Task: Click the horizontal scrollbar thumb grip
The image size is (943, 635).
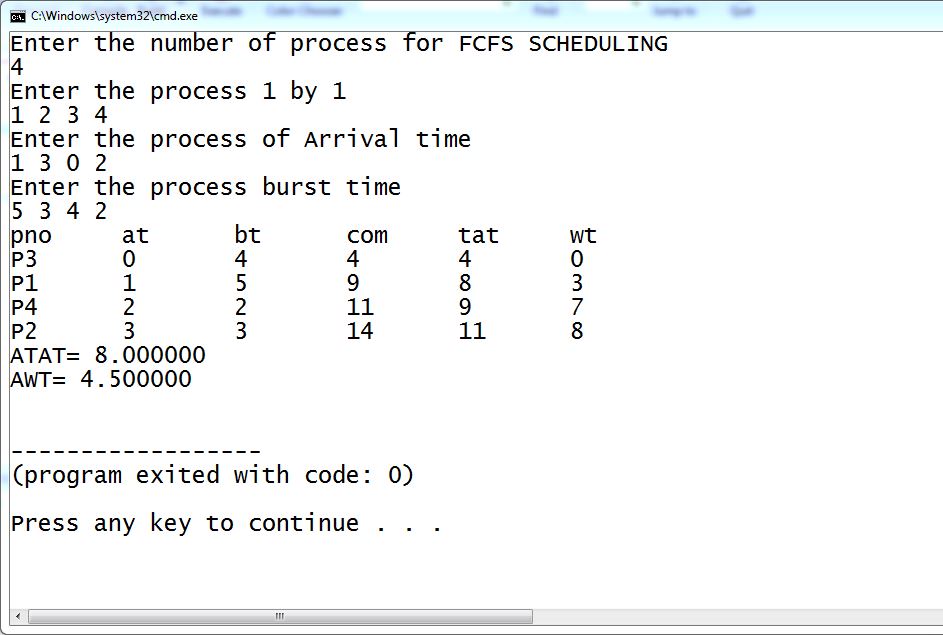Action: [280, 616]
